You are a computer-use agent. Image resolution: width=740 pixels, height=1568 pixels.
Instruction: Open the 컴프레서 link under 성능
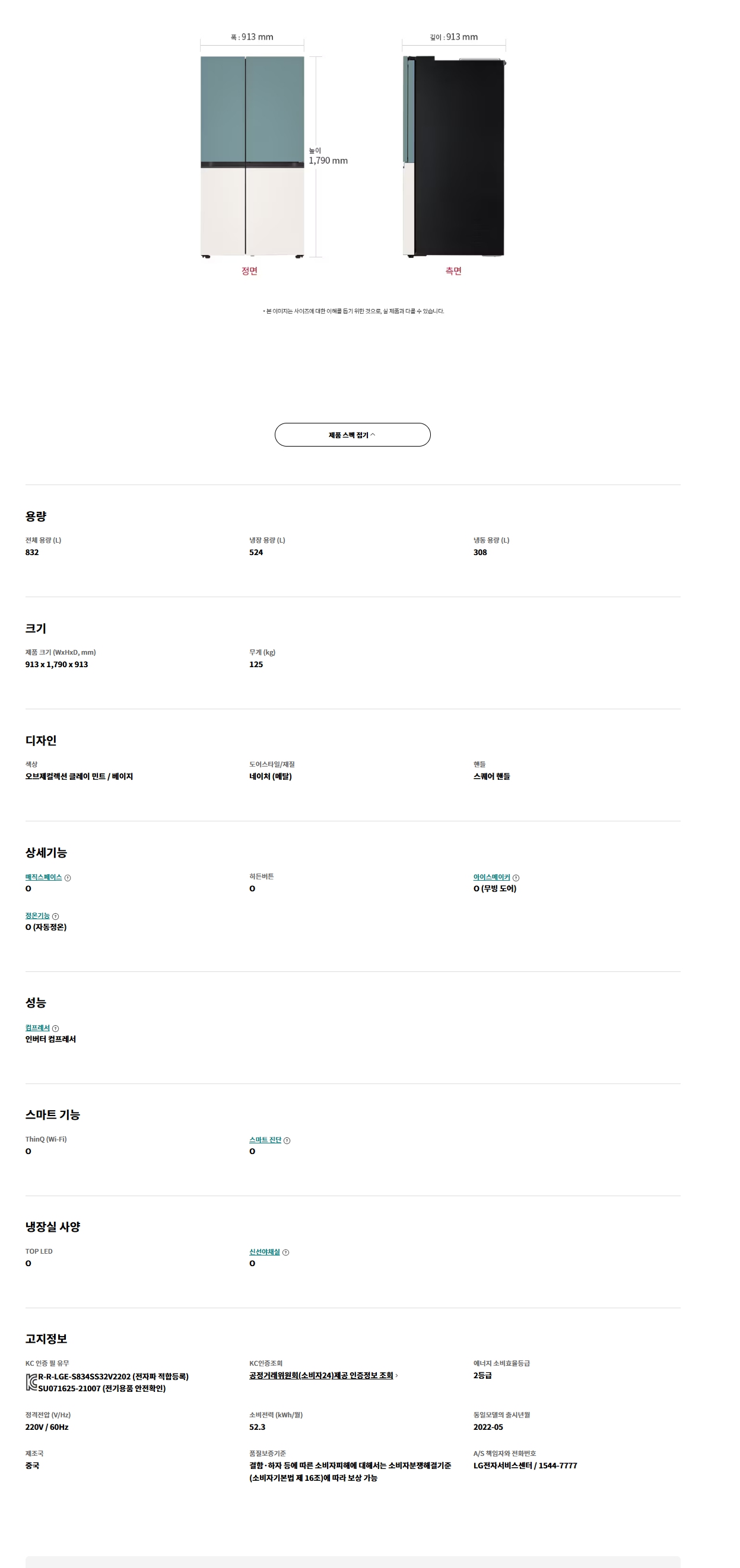coord(37,1028)
